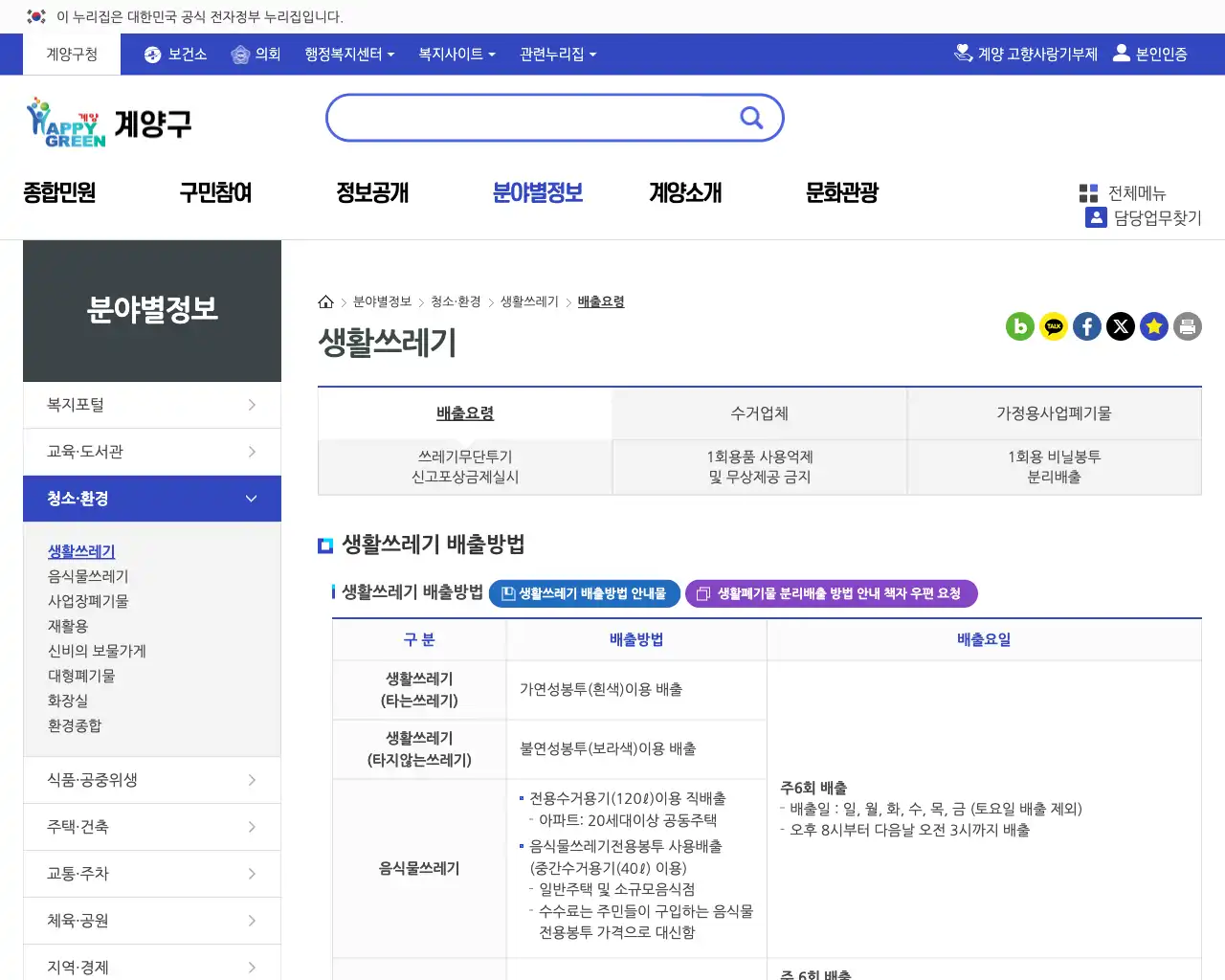The width and height of the screenshot is (1225, 980).
Task: Expand the 식품·공중위생 sidebar section
Action: pos(151,779)
